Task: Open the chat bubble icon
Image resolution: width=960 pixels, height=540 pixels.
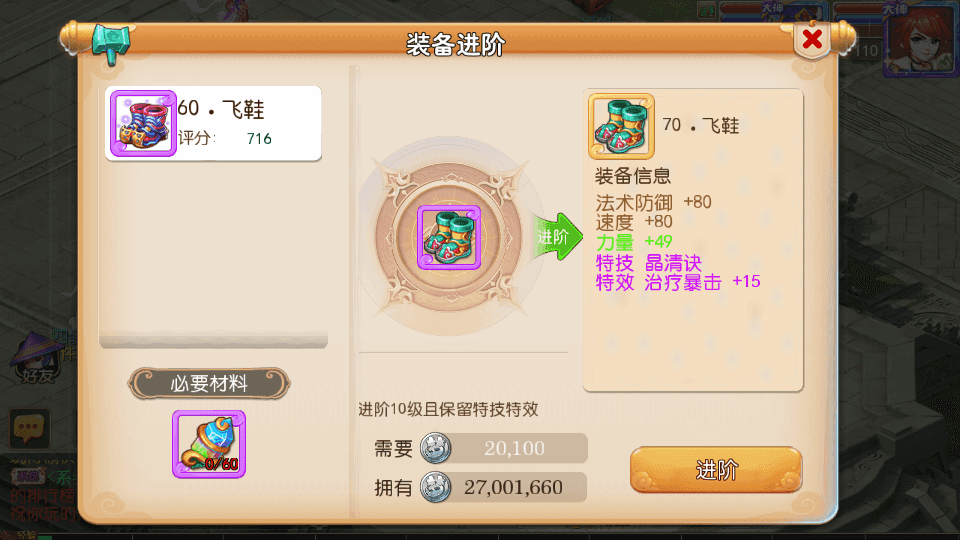Action: click(29, 428)
